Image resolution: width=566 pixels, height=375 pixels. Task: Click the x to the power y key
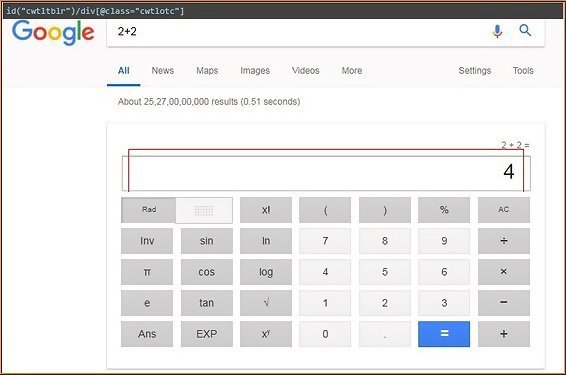(x=266, y=334)
